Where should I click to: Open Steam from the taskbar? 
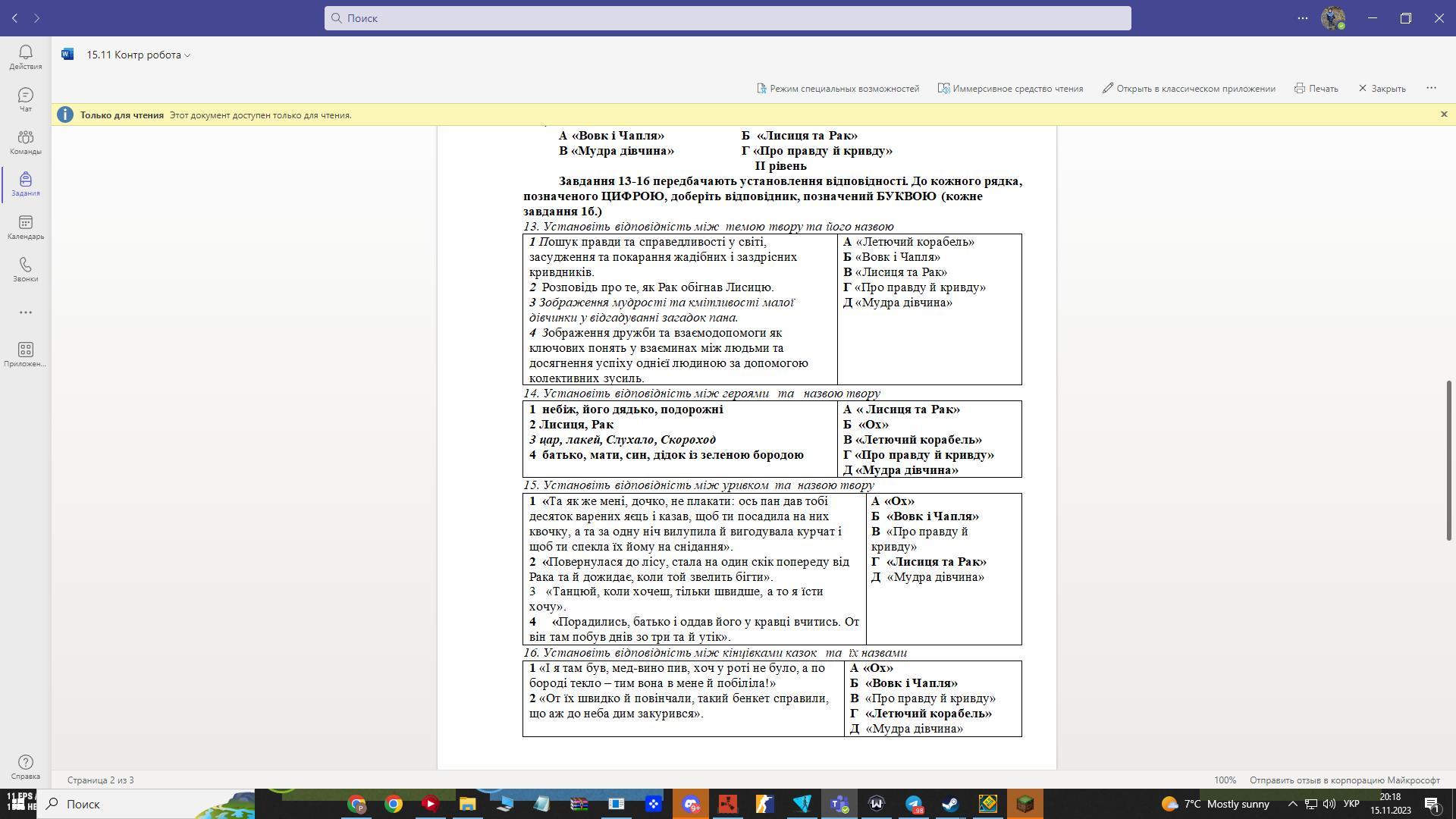(950, 804)
